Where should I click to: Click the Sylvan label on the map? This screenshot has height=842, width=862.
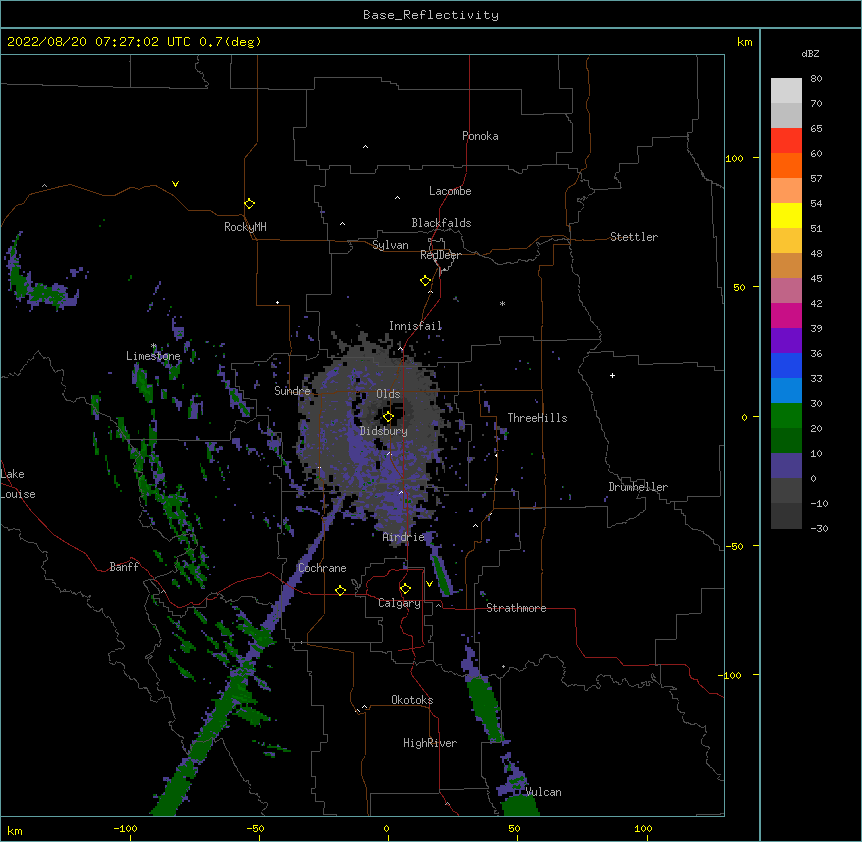point(390,245)
